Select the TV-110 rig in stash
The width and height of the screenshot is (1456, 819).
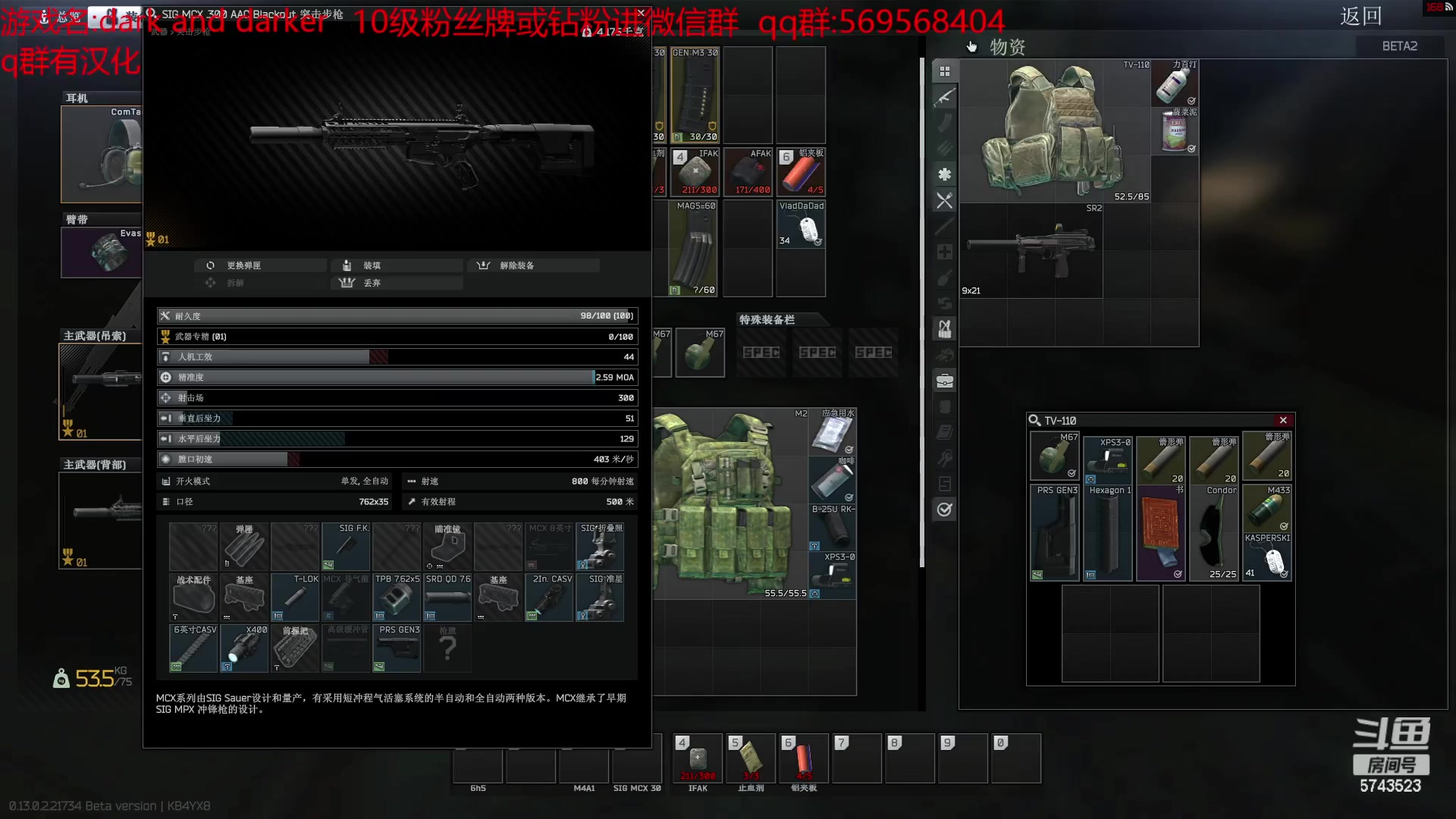pyautogui.click(x=1056, y=132)
